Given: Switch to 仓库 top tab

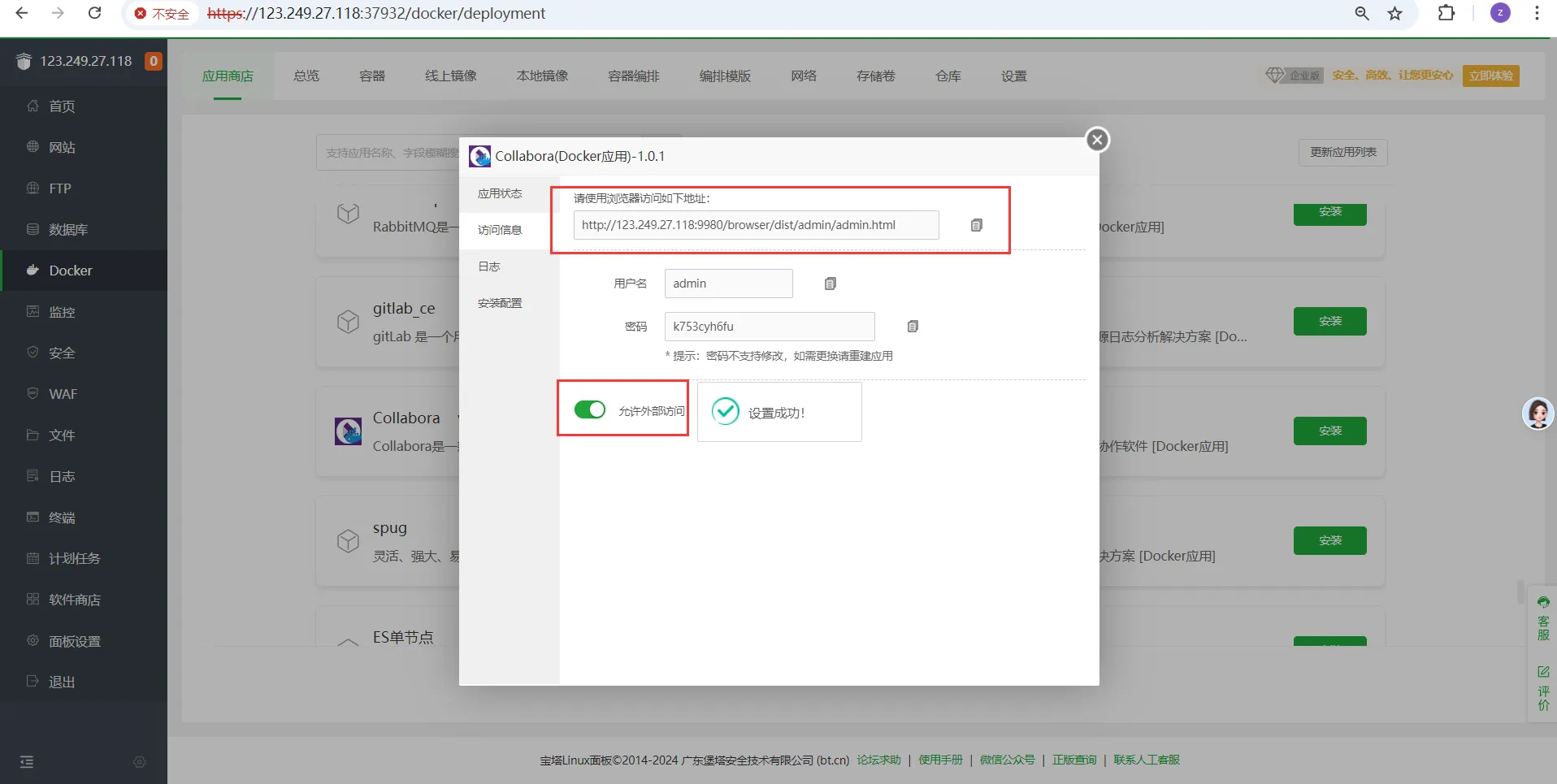Looking at the screenshot, I should tap(948, 76).
